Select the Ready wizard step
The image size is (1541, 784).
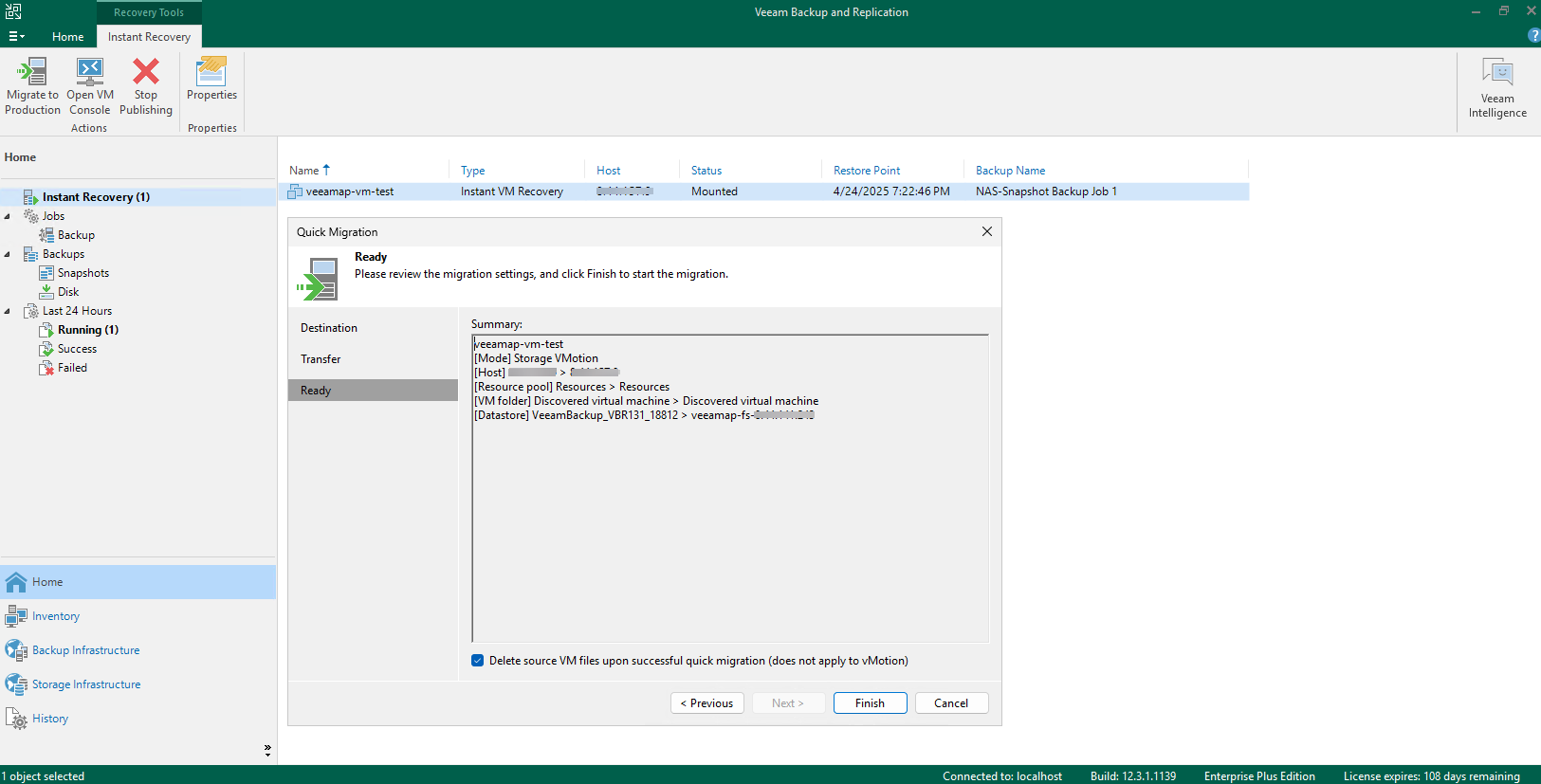(x=374, y=391)
